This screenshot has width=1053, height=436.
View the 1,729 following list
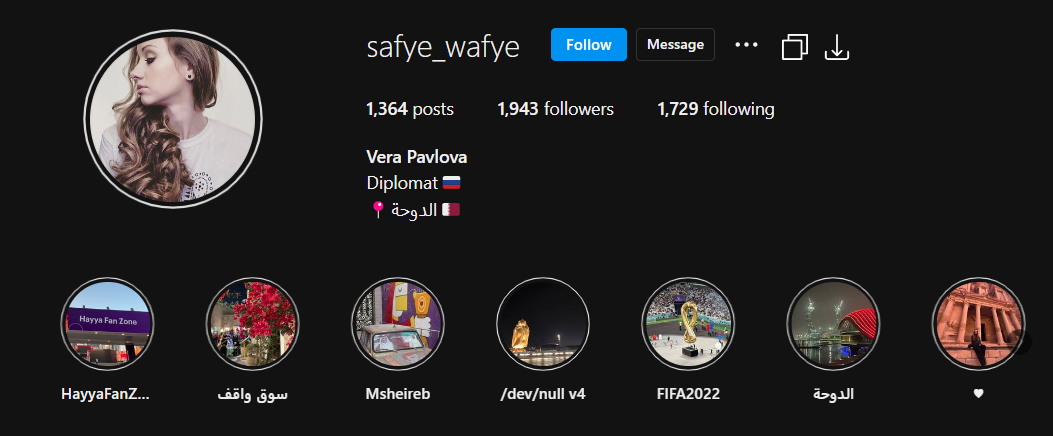click(x=715, y=109)
